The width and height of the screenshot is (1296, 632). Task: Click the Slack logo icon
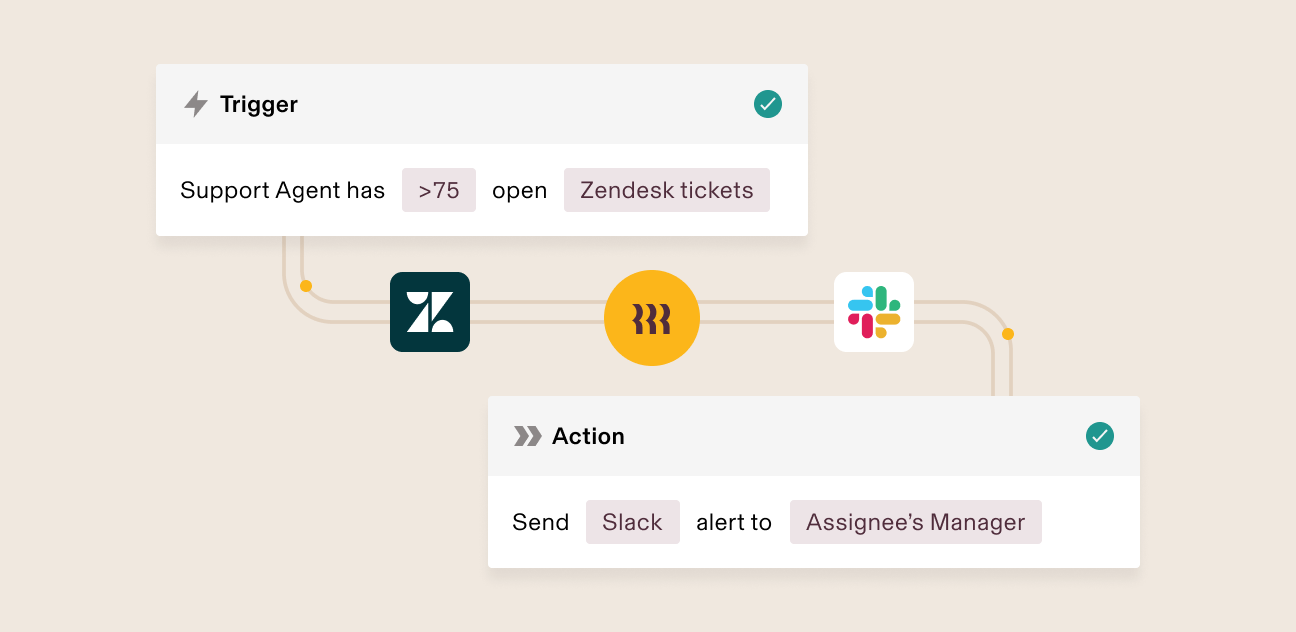click(874, 312)
